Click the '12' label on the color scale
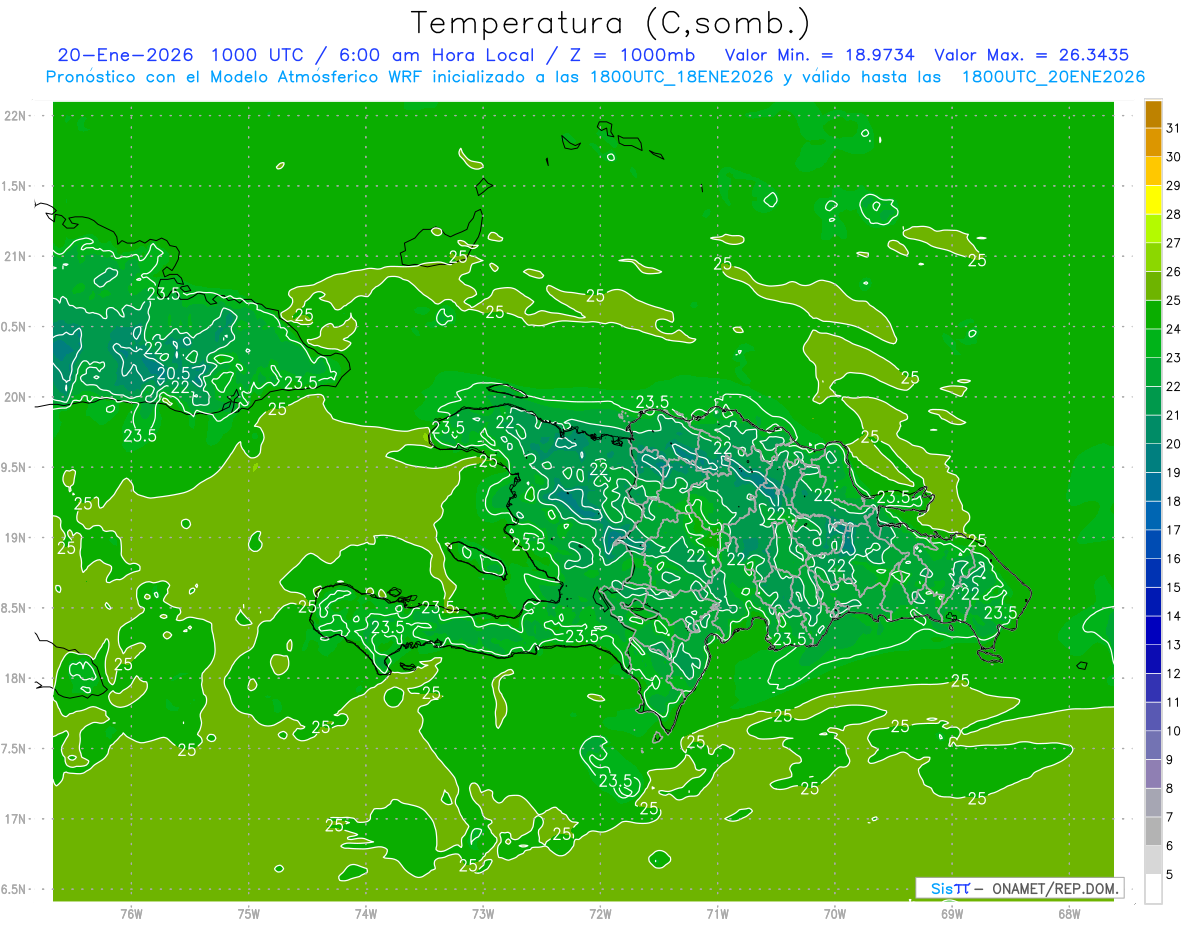 coord(1174,673)
